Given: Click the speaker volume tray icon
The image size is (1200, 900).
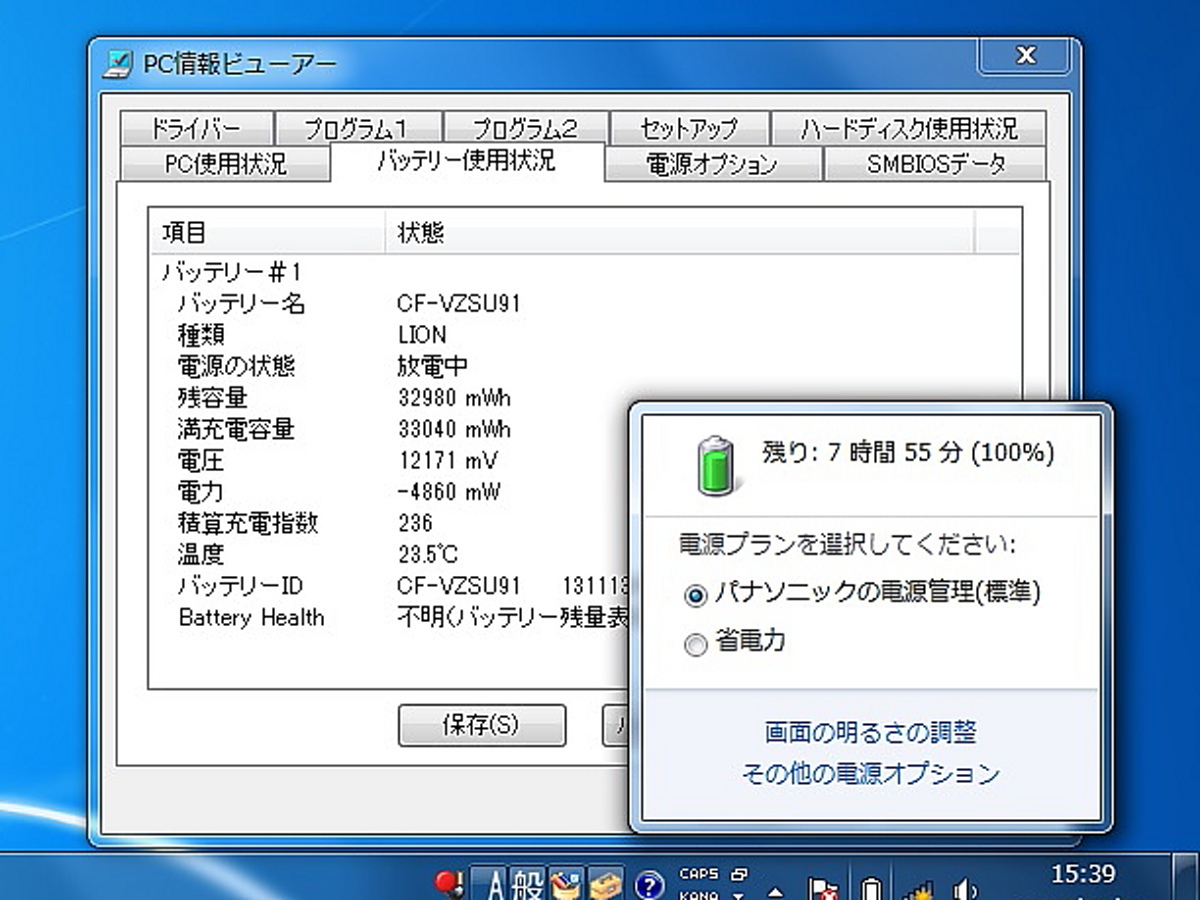Looking at the screenshot, I should pos(965,888).
